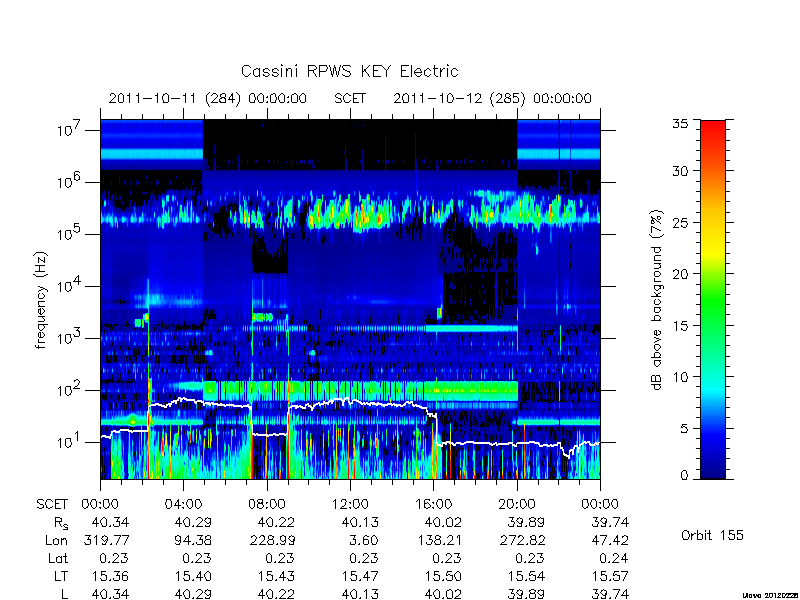Click the time tick label '08:00'

click(267, 504)
